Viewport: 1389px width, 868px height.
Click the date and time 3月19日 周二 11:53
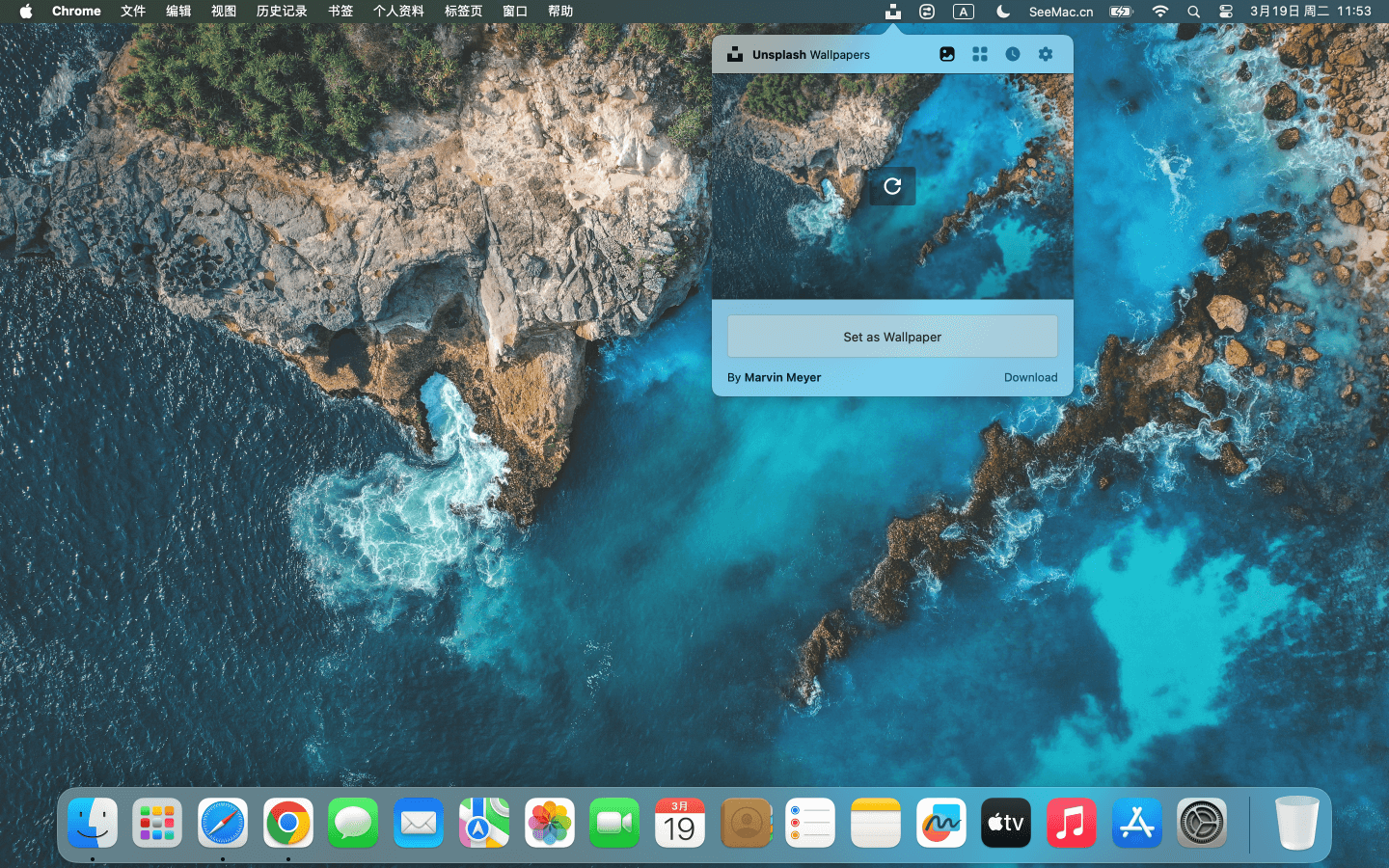tap(1310, 12)
